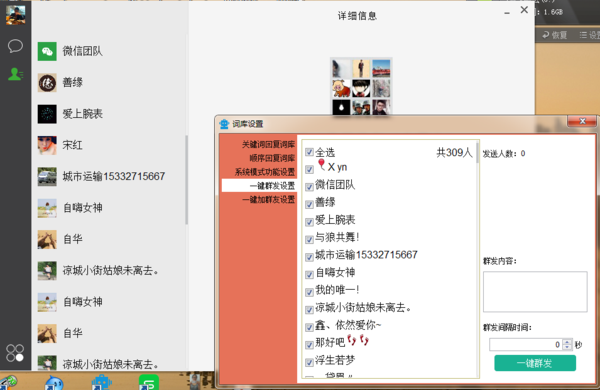This screenshot has height=390, width=600.
Task: Select the 微信团队 contact avatar
Action: tap(47, 51)
